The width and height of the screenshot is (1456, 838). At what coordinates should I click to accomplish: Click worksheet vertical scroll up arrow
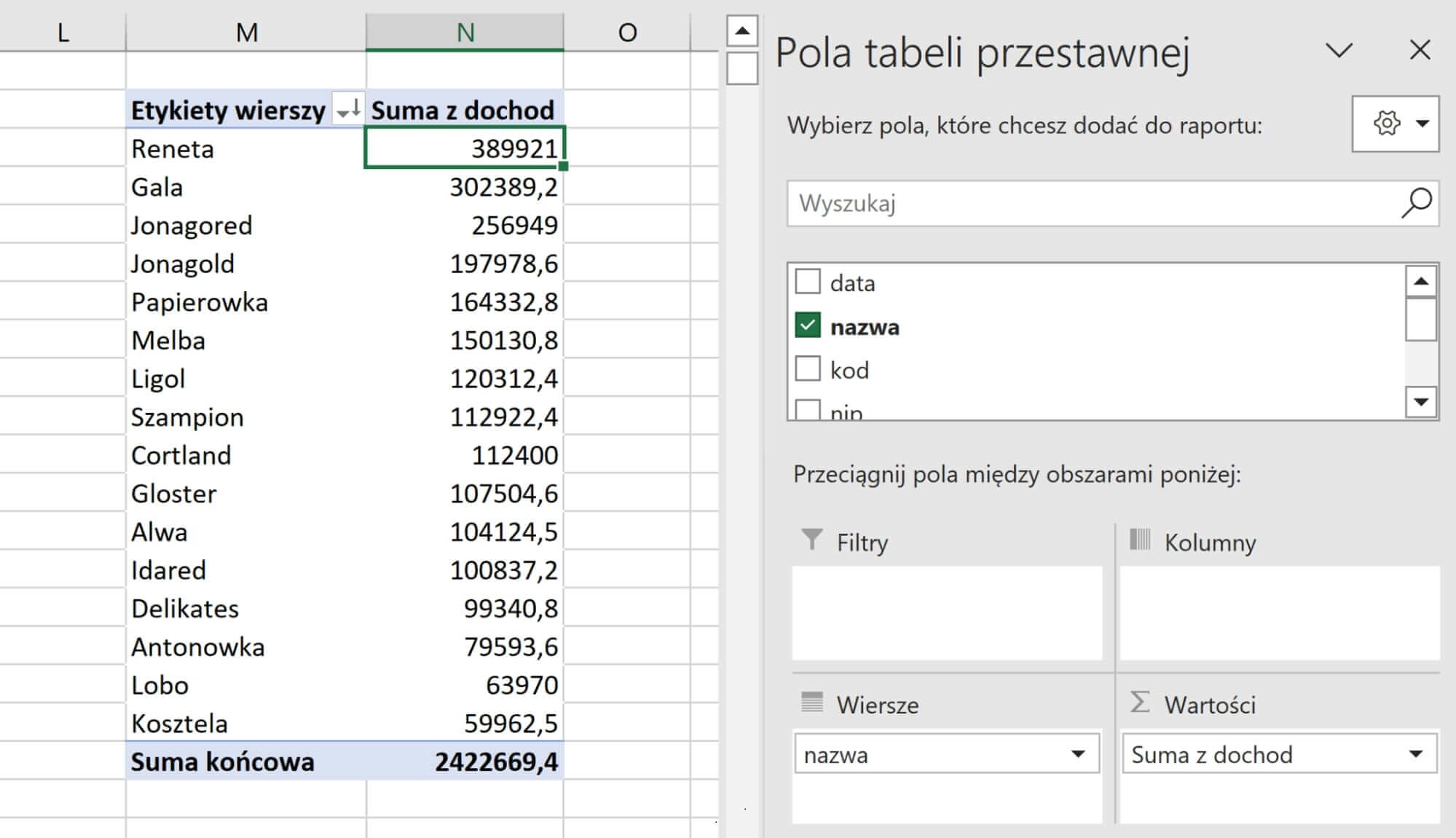coord(742,31)
